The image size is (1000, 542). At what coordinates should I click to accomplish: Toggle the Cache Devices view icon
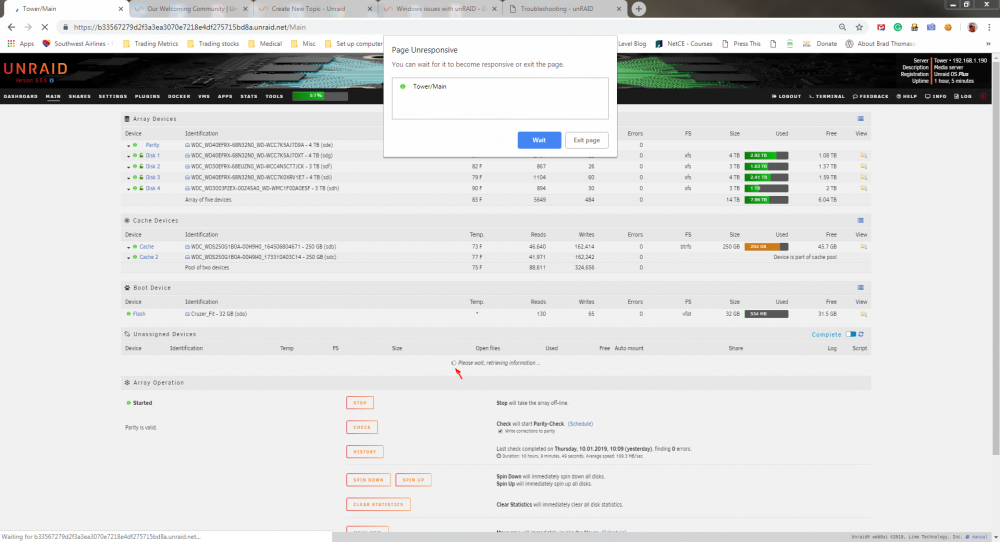(x=860, y=220)
